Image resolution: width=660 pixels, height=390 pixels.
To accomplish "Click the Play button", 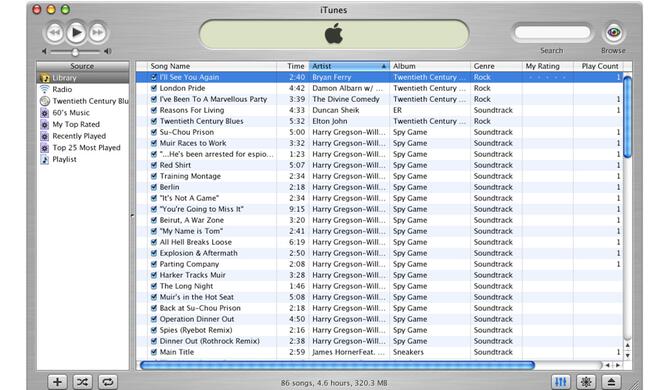I will pos(76,32).
